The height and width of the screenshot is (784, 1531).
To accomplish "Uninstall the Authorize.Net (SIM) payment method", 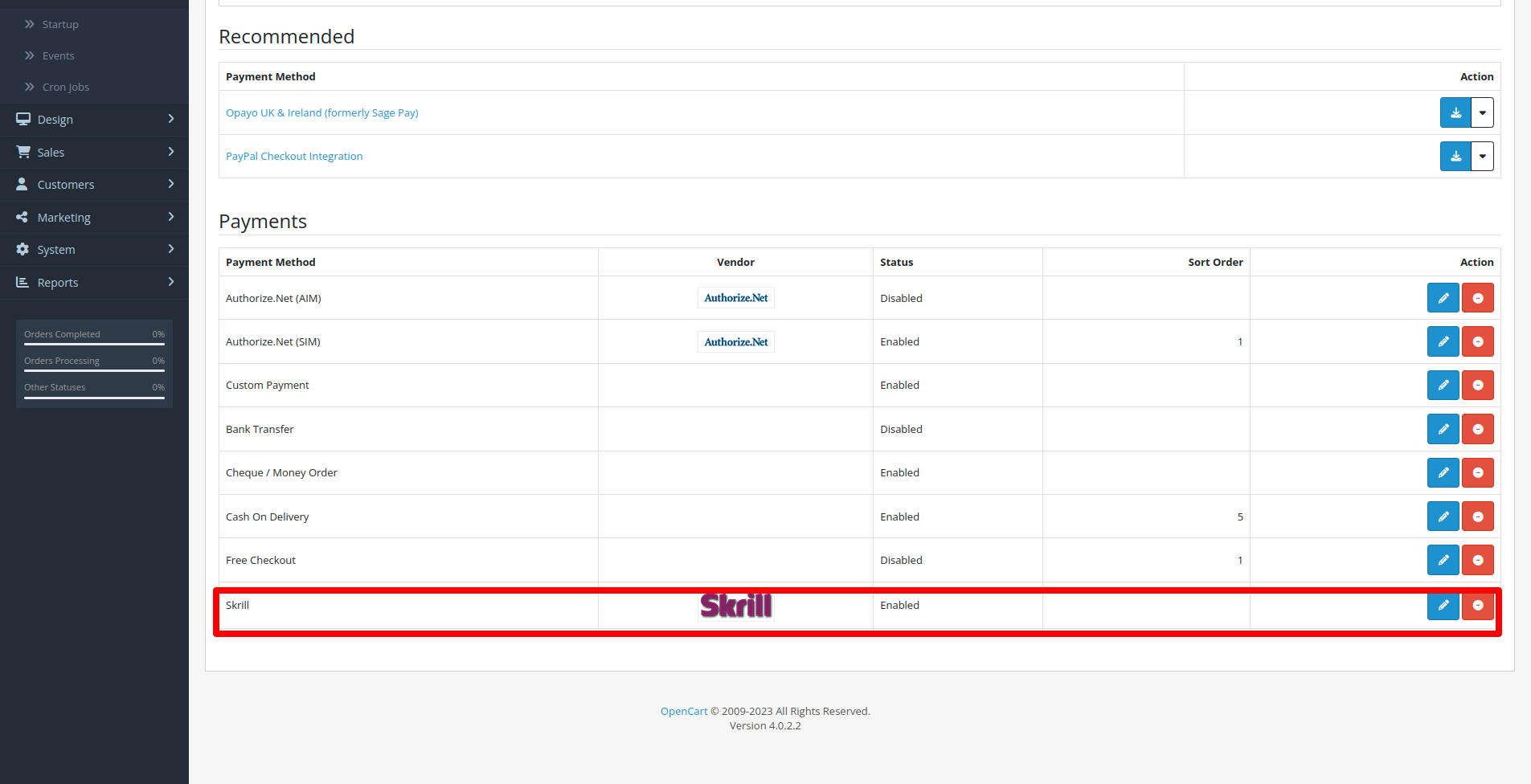I will [1477, 341].
